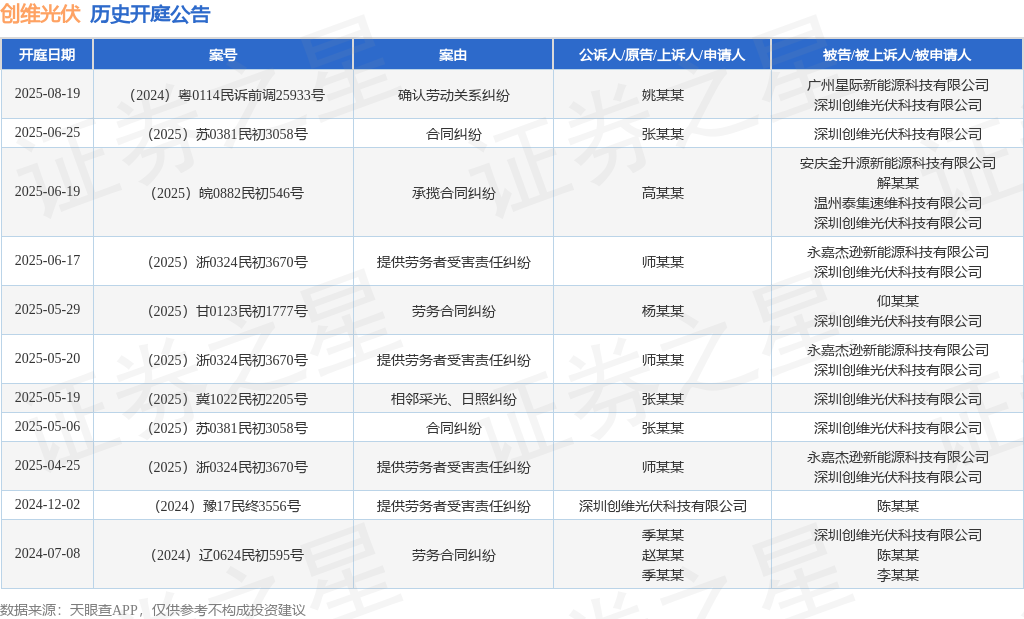
Task: Select case number 浙0324民初3670号 in the 2025-04-25 row
Action: [x=251, y=468]
